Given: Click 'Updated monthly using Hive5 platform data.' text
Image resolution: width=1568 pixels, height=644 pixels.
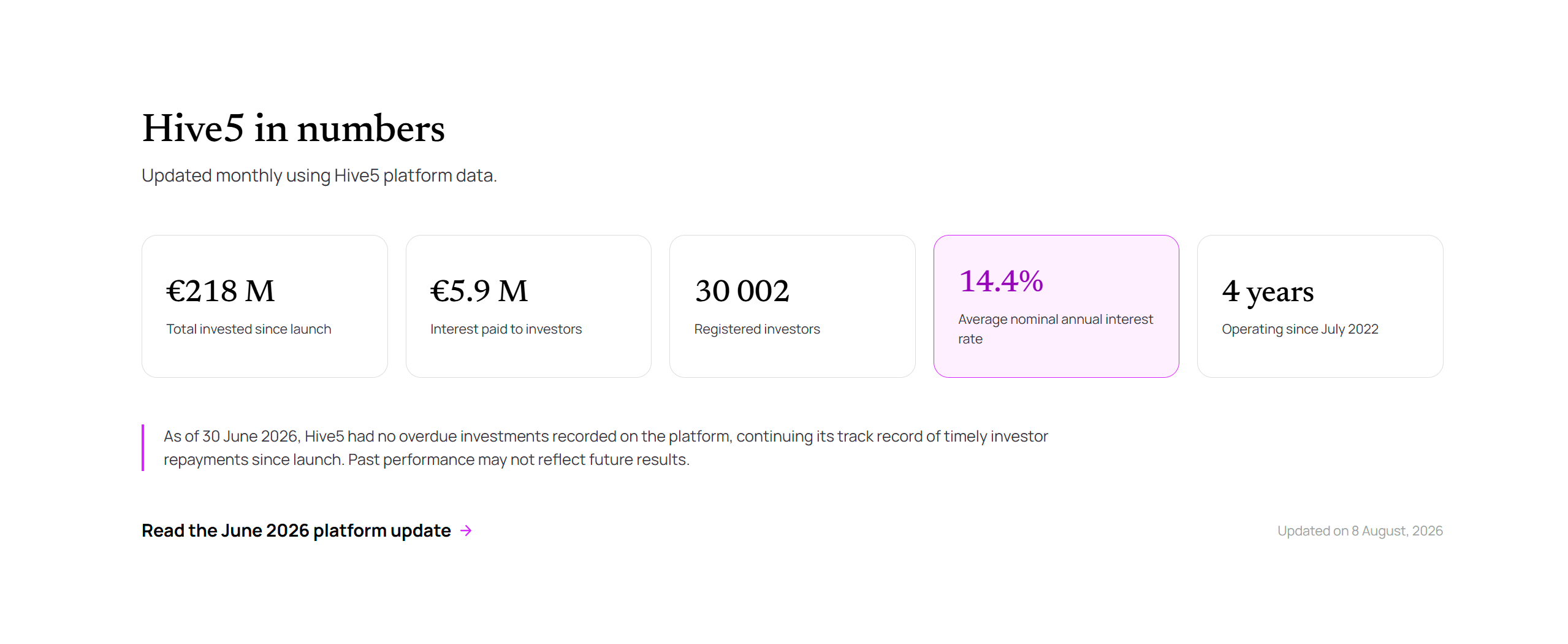Looking at the screenshot, I should point(319,175).
